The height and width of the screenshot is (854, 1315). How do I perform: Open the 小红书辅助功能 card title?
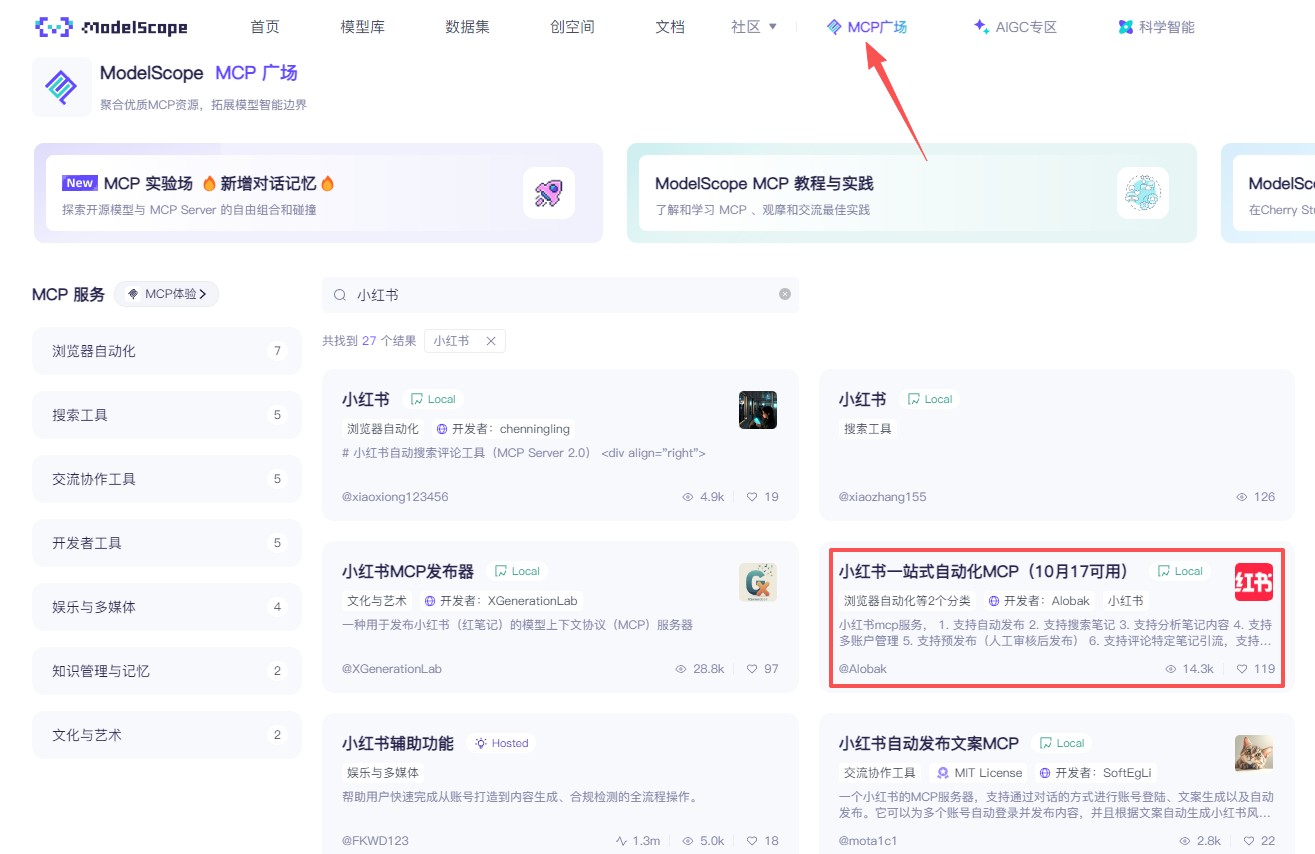pos(398,743)
